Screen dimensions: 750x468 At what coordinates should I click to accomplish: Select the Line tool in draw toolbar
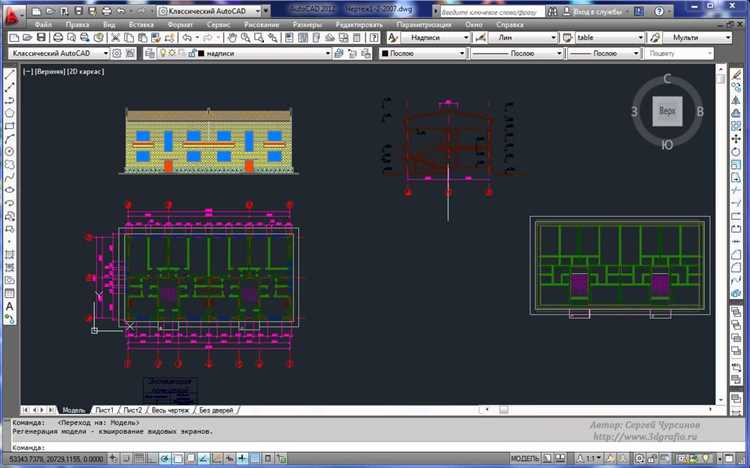10,75
